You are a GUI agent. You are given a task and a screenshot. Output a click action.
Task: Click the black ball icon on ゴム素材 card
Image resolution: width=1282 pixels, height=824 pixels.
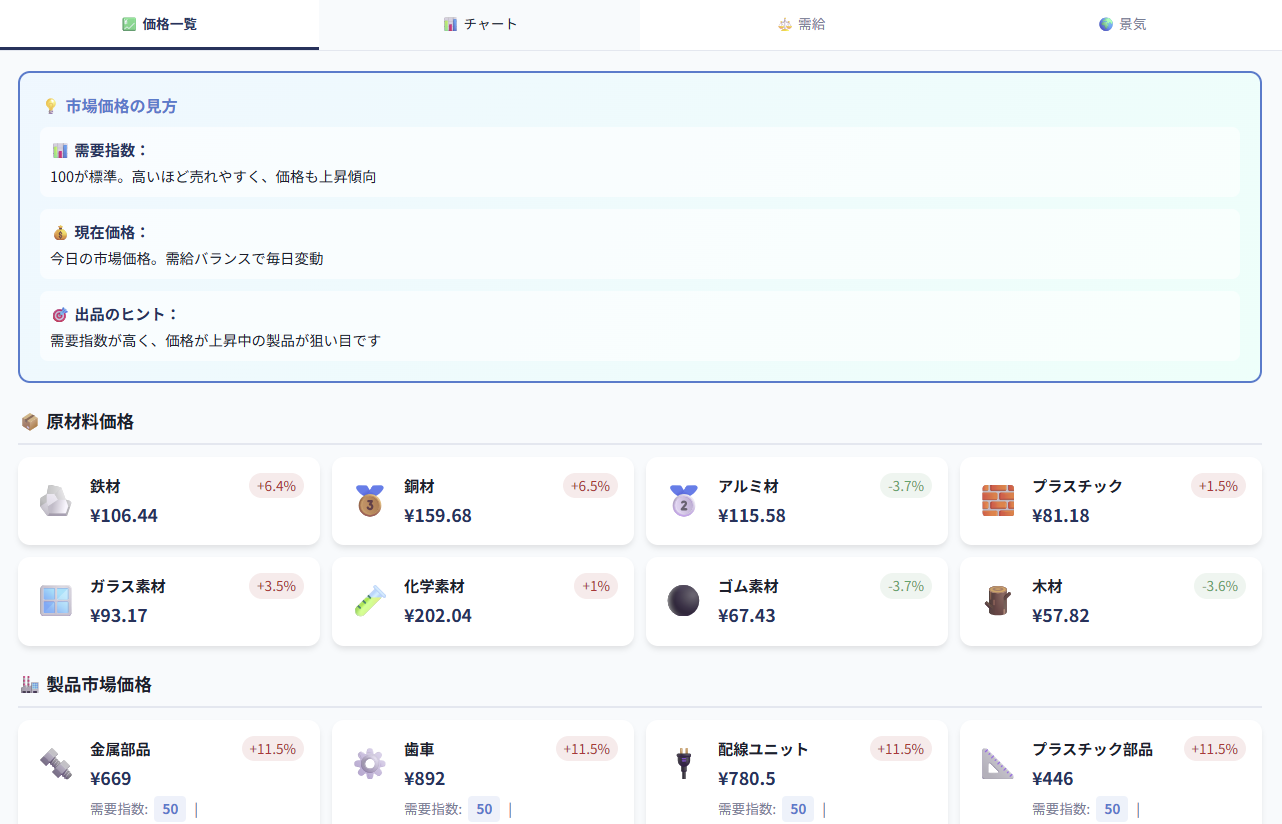point(684,601)
